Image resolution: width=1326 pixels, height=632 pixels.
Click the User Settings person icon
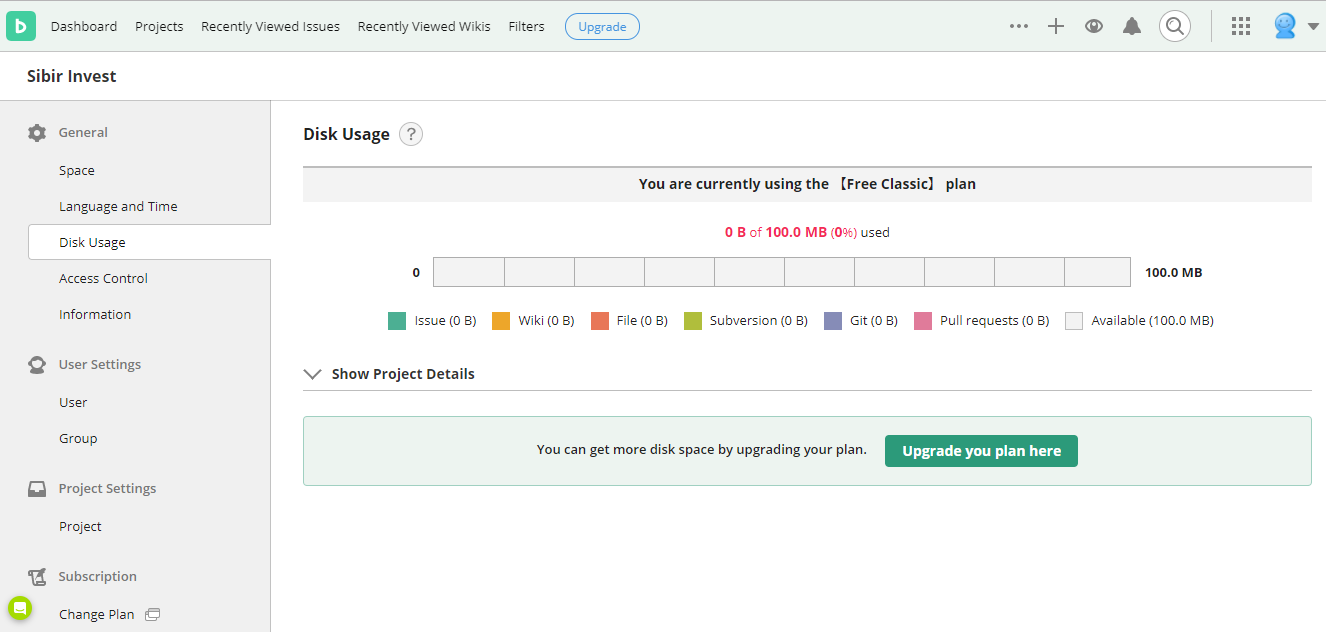(x=37, y=365)
